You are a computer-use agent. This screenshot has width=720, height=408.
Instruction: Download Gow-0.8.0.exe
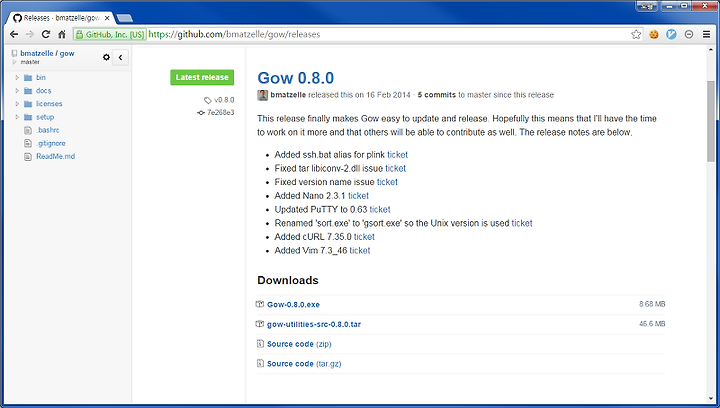point(293,304)
